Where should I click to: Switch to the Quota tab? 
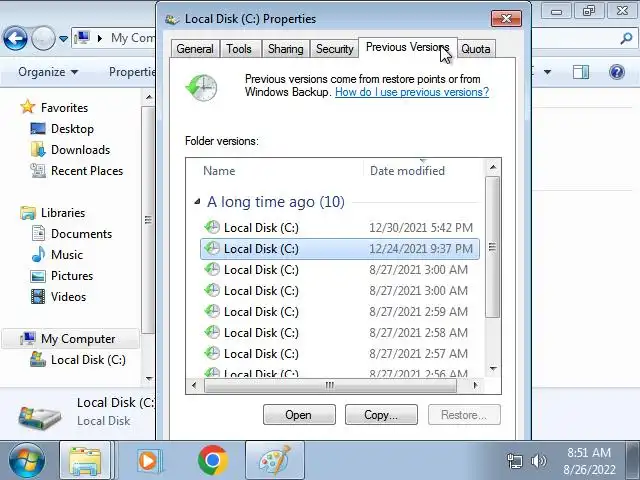point(476,49)
